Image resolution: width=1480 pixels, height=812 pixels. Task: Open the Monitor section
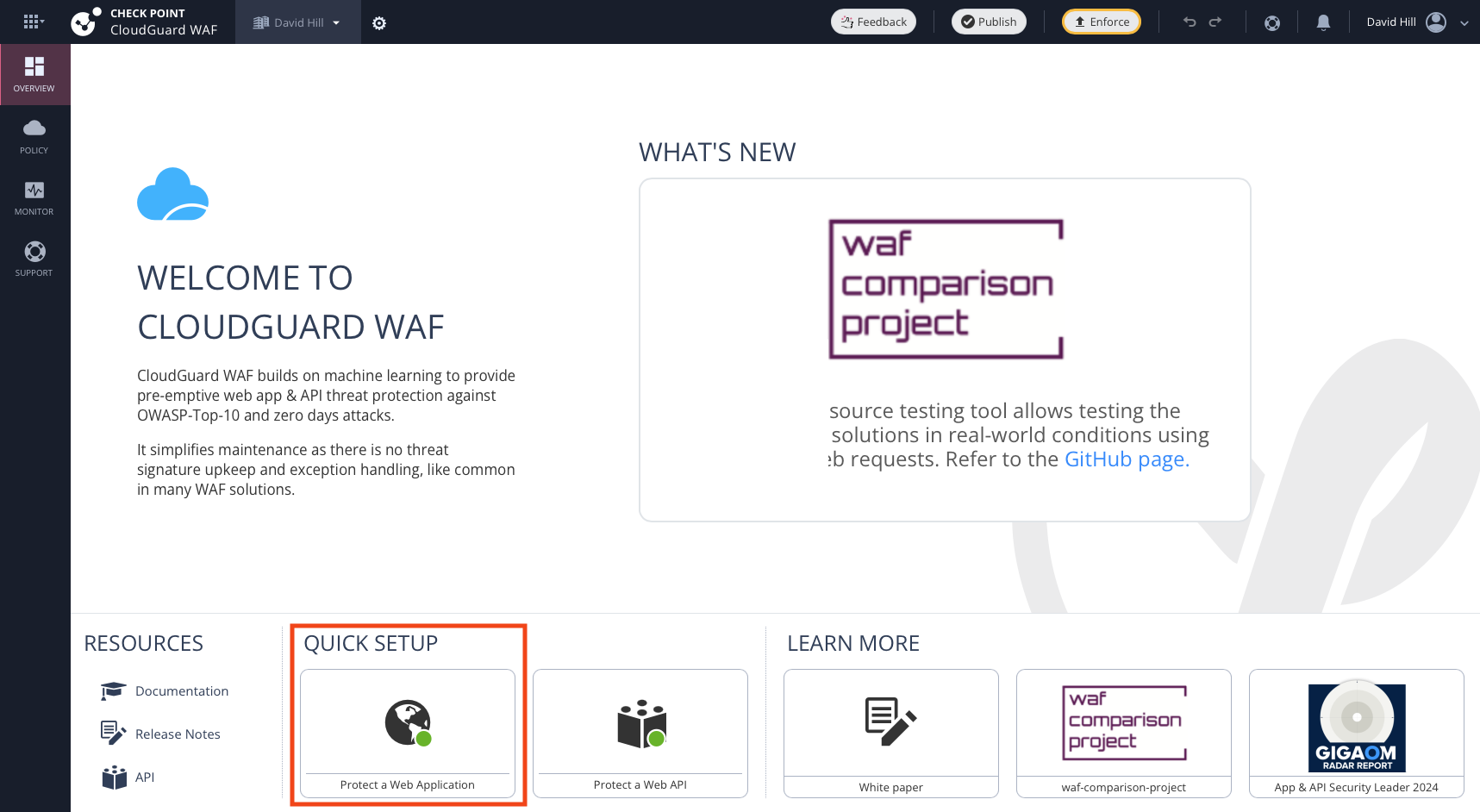34,197
